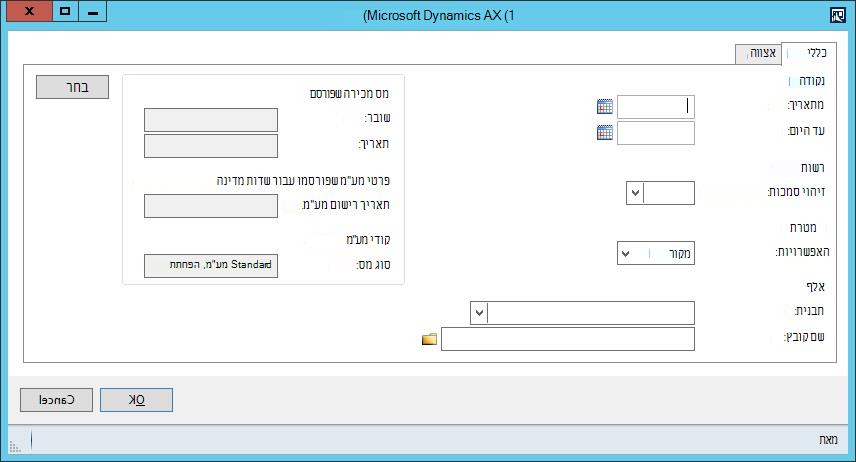Click the מאת status bar text
Image resolution: width=856 pixels, height=462 pixels.
coord(828,440)
